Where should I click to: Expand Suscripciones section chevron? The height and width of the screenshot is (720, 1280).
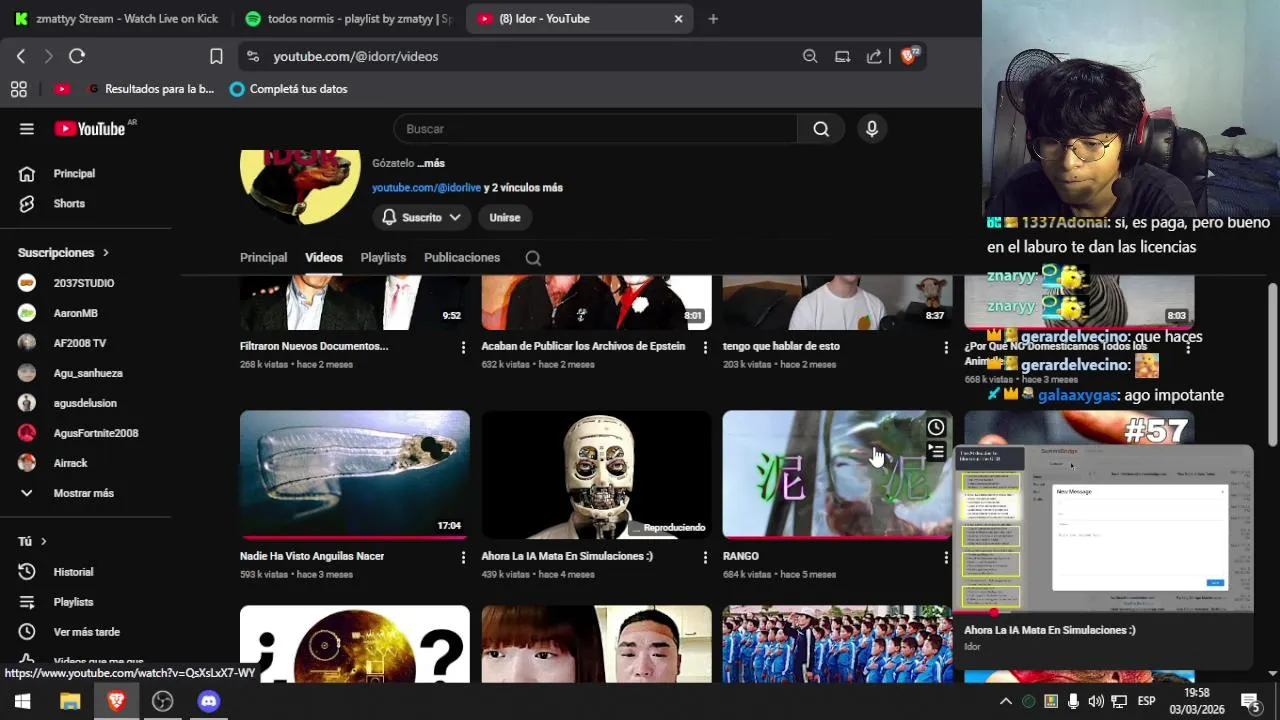click(105, 253)
